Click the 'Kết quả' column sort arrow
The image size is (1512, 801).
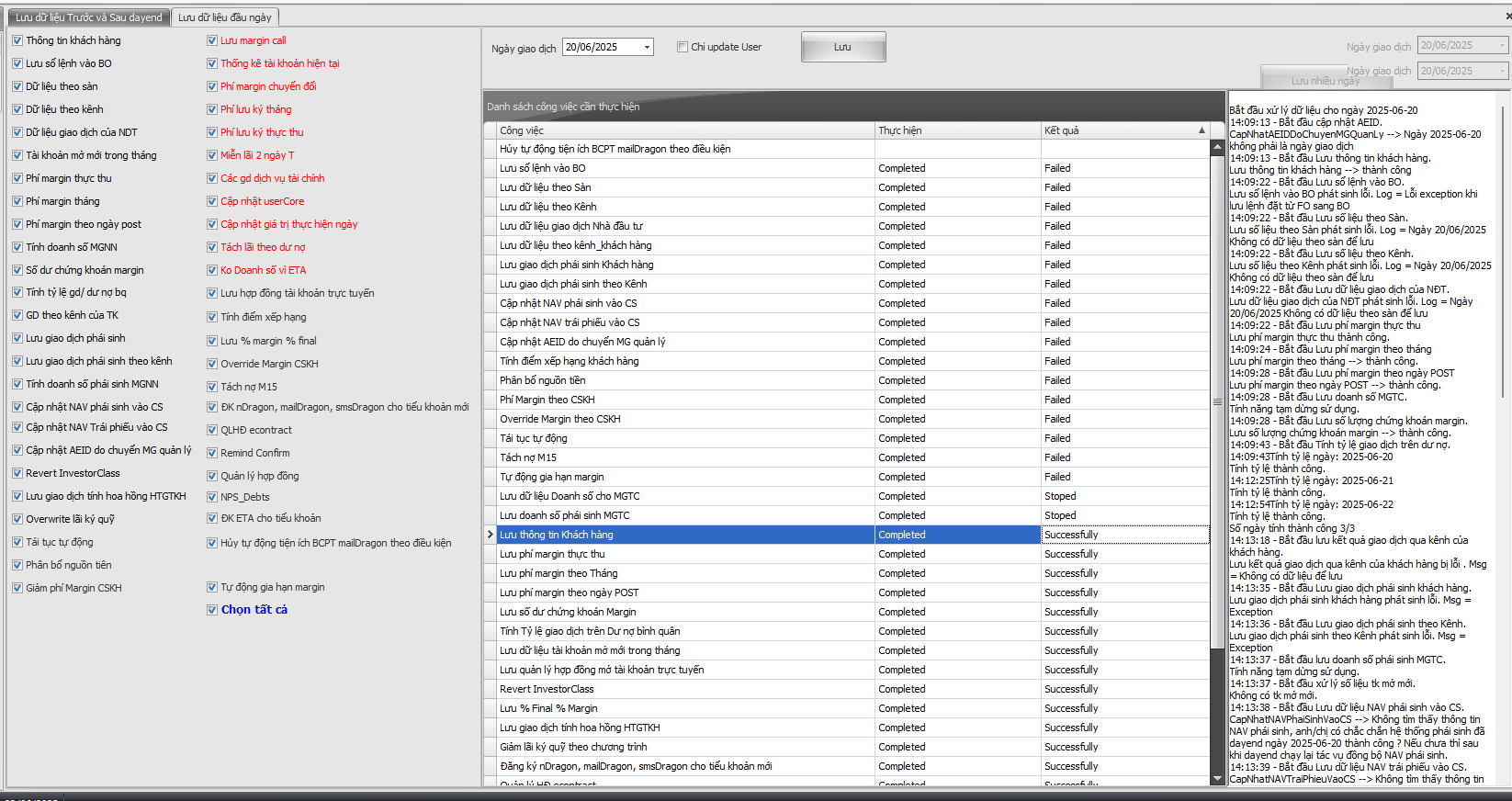click(1202, 130)
